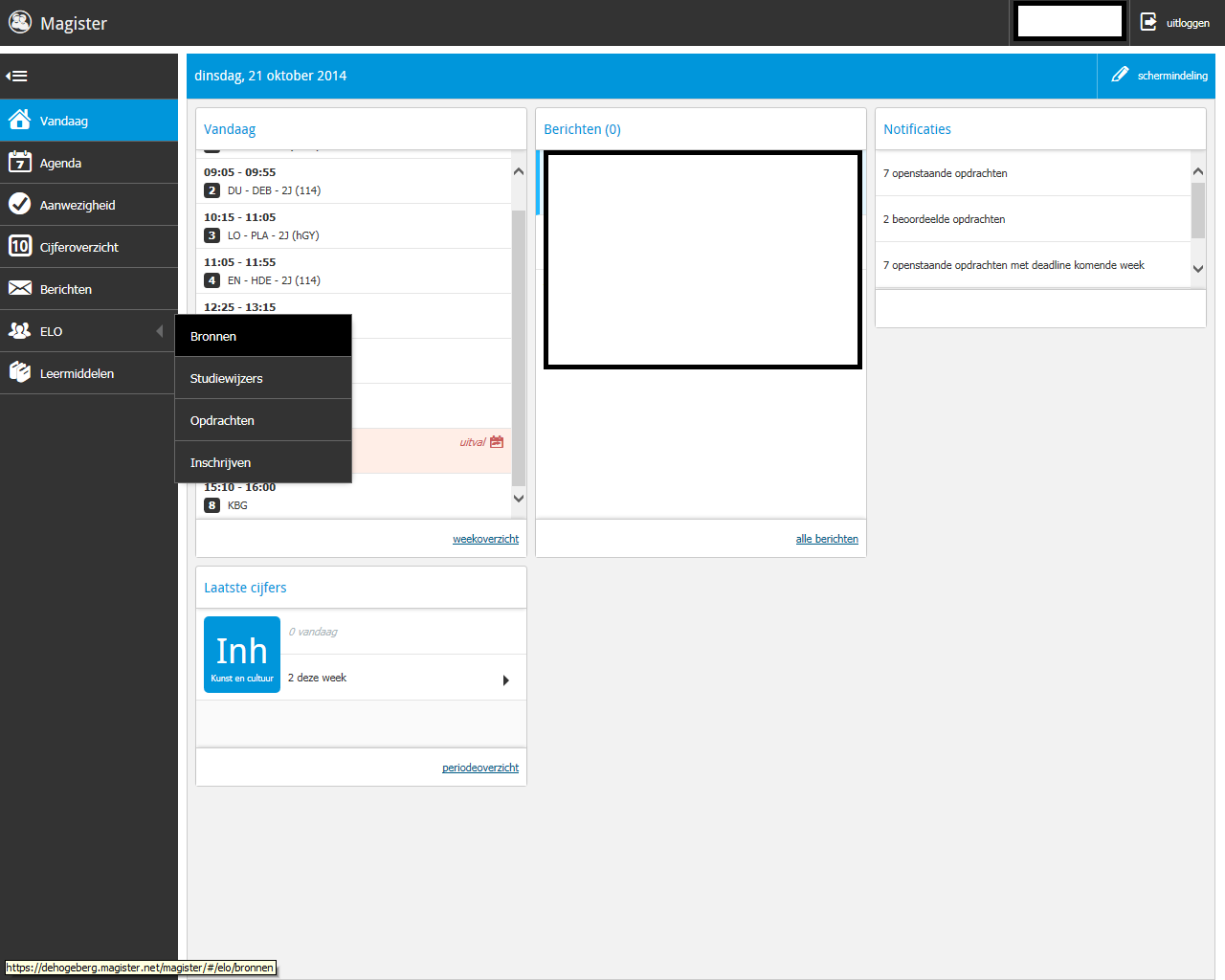Click the uitloggen icon
The height and width of the screenshot is (980, 1225).
coord(1148,22)
